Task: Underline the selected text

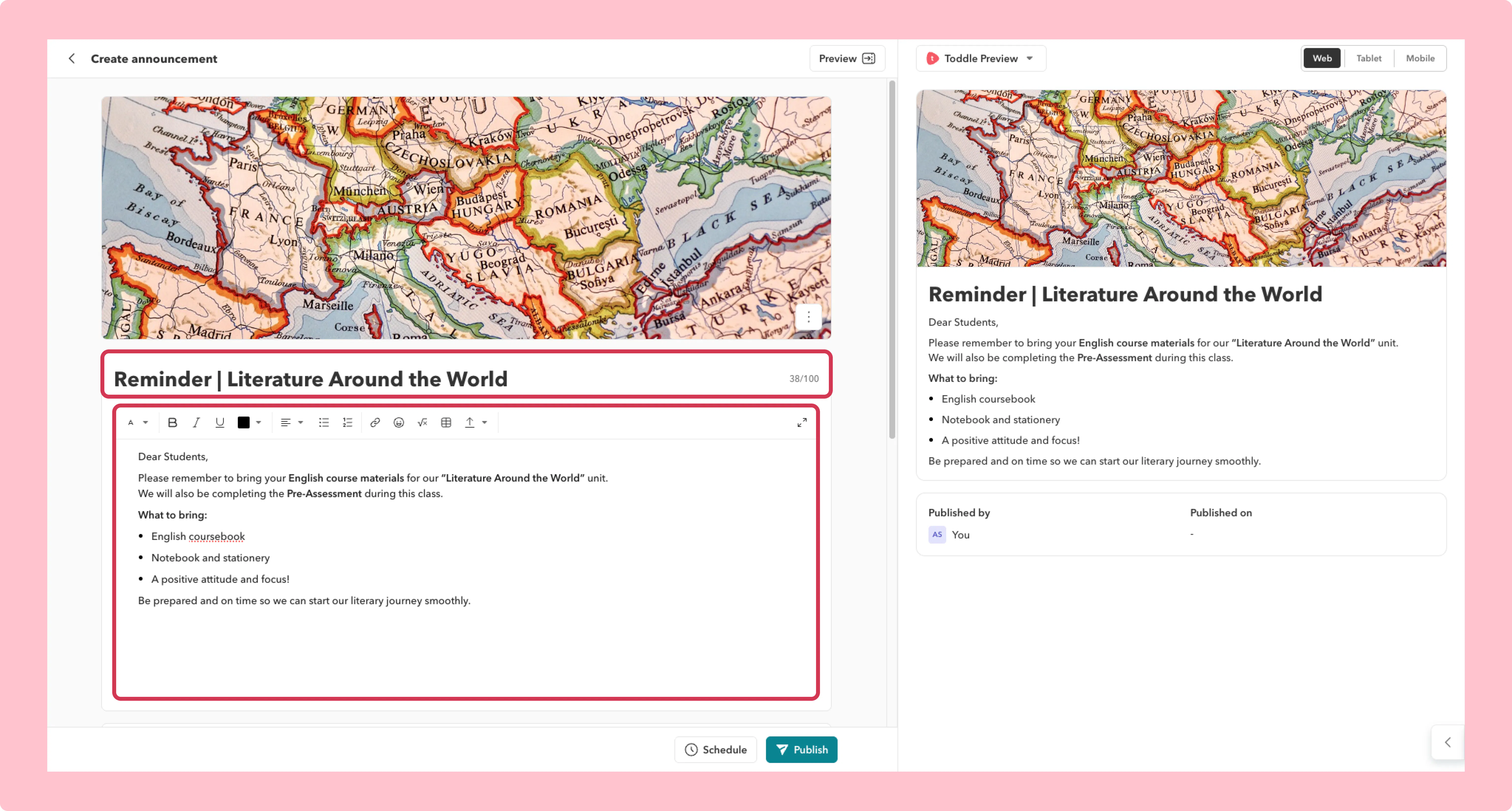Action: click(x=220, y=422)
